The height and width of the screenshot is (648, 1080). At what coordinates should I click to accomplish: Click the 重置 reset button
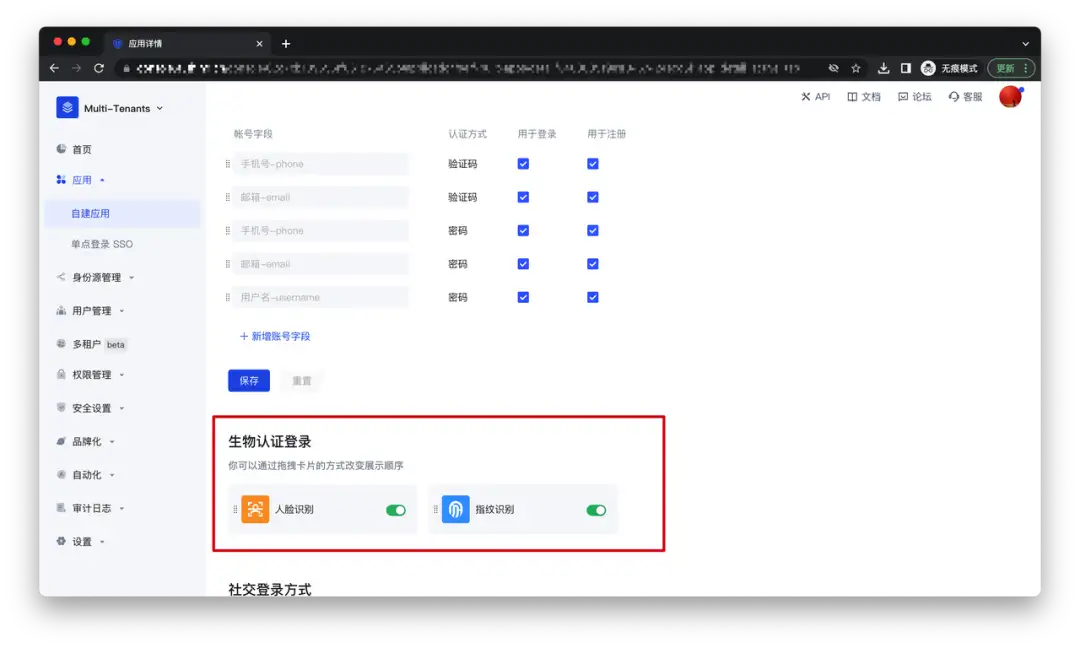[302, 381]
